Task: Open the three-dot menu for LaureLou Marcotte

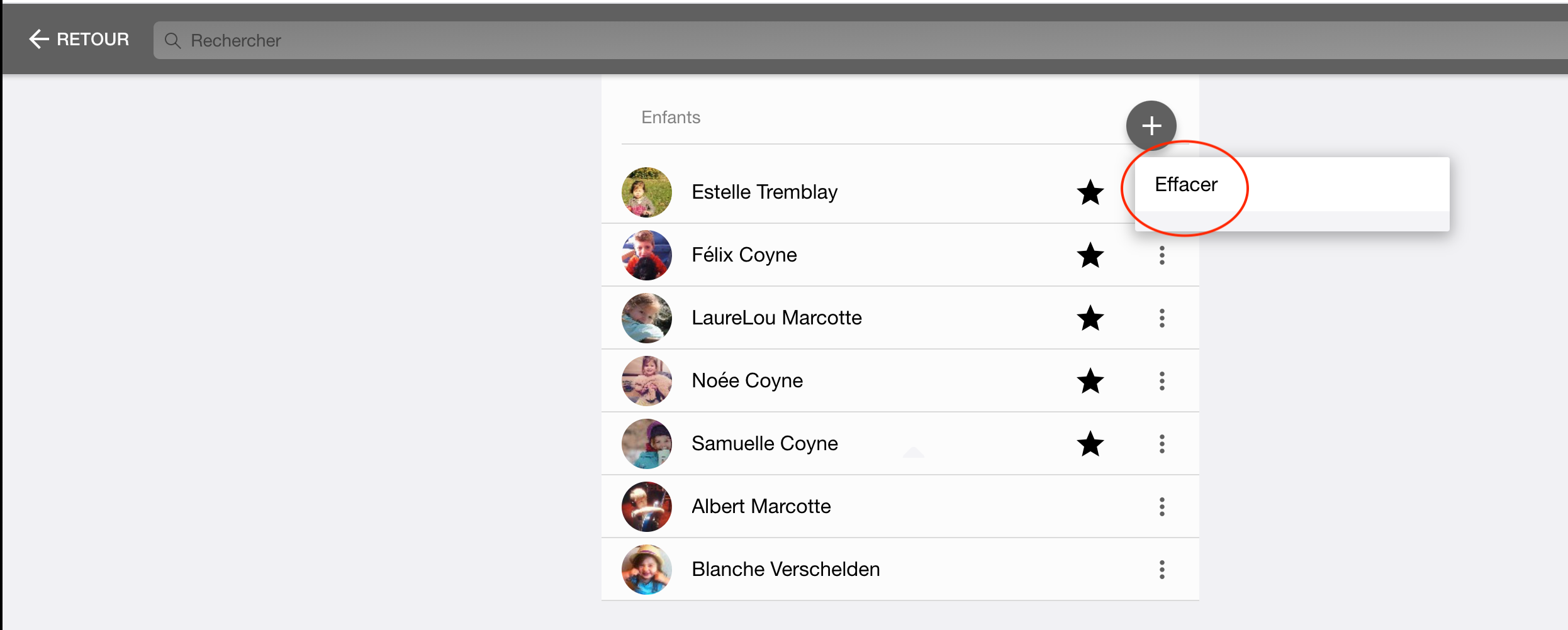Action: [x=1162, y=318]
